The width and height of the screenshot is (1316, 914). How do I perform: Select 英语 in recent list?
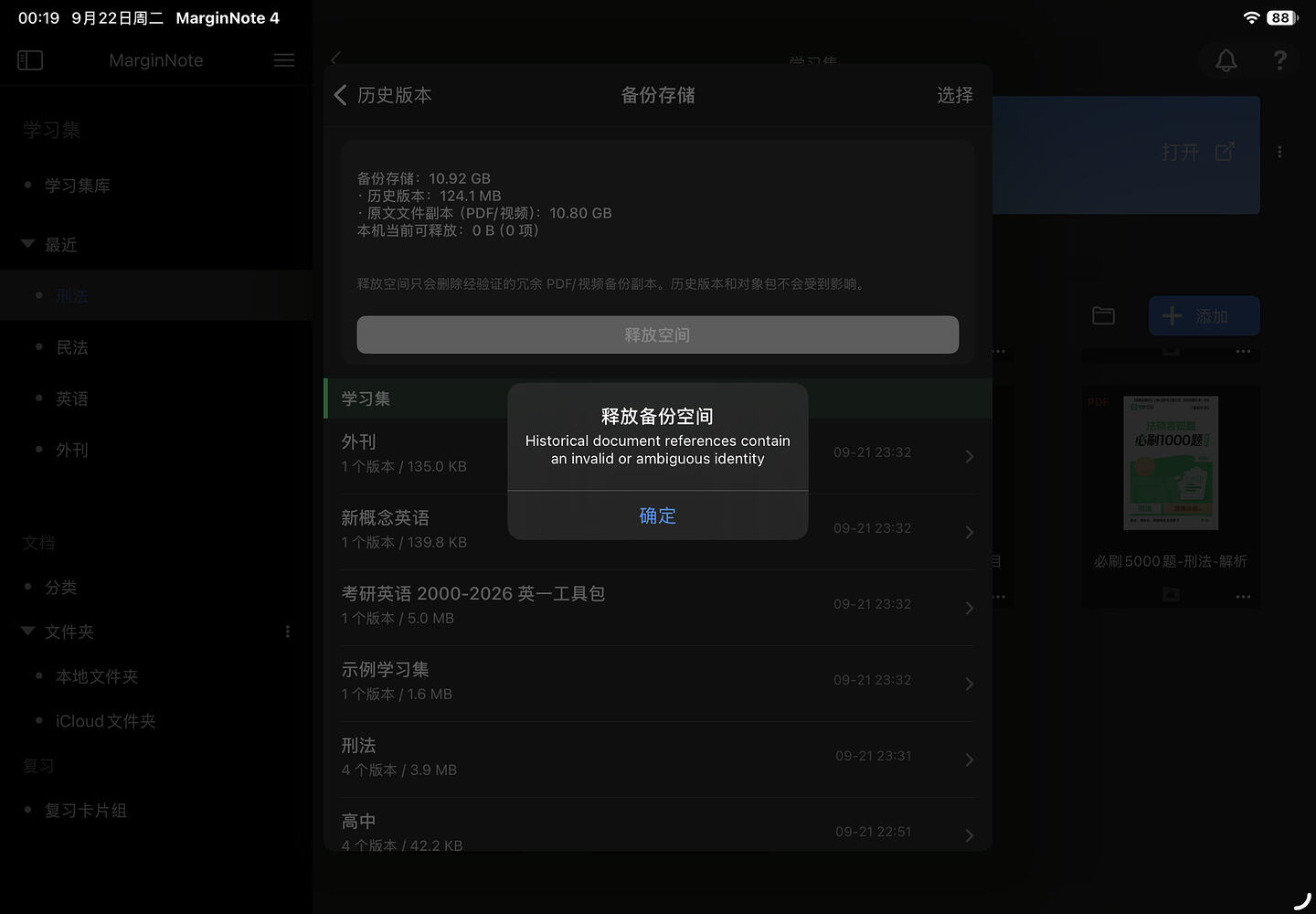pyautogui.click(x=72, y=399)
